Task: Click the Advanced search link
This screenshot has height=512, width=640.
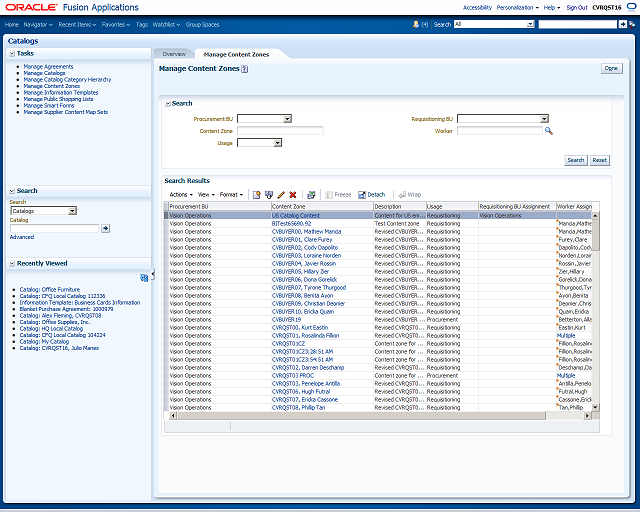Action: [x=22, y=237]
